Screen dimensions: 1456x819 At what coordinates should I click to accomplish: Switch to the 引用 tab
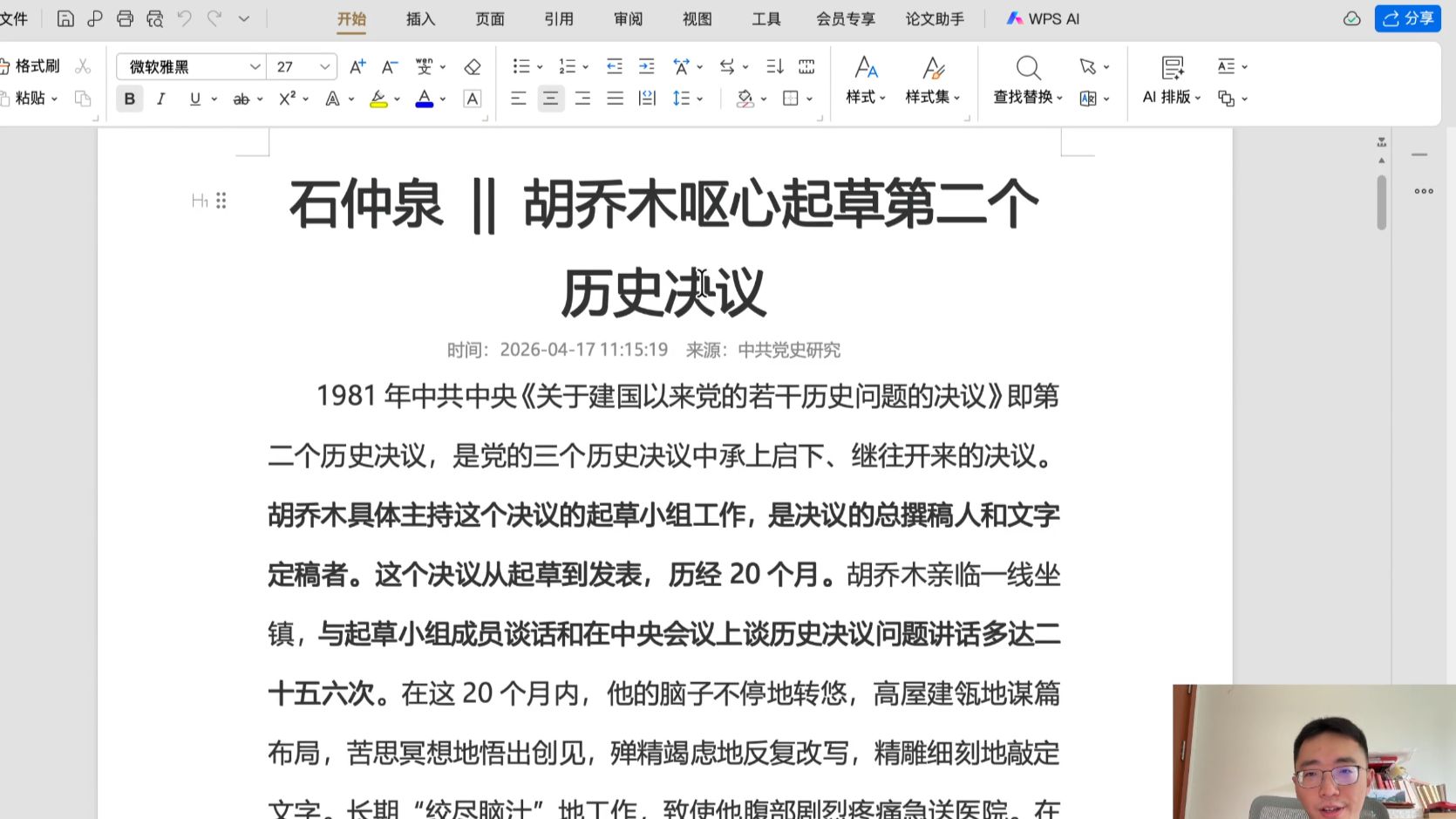tap(559, 18)
